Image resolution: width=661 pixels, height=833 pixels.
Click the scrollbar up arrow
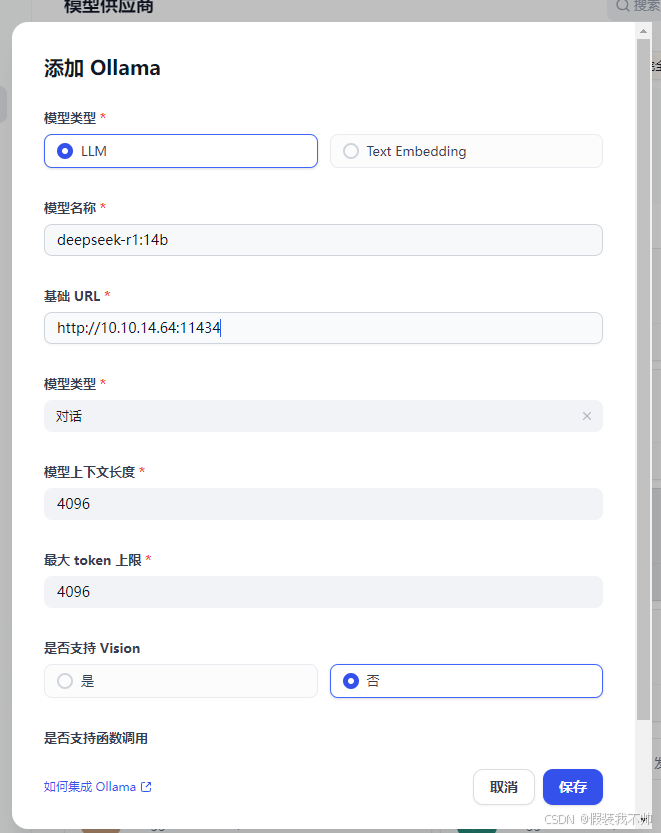643,30
